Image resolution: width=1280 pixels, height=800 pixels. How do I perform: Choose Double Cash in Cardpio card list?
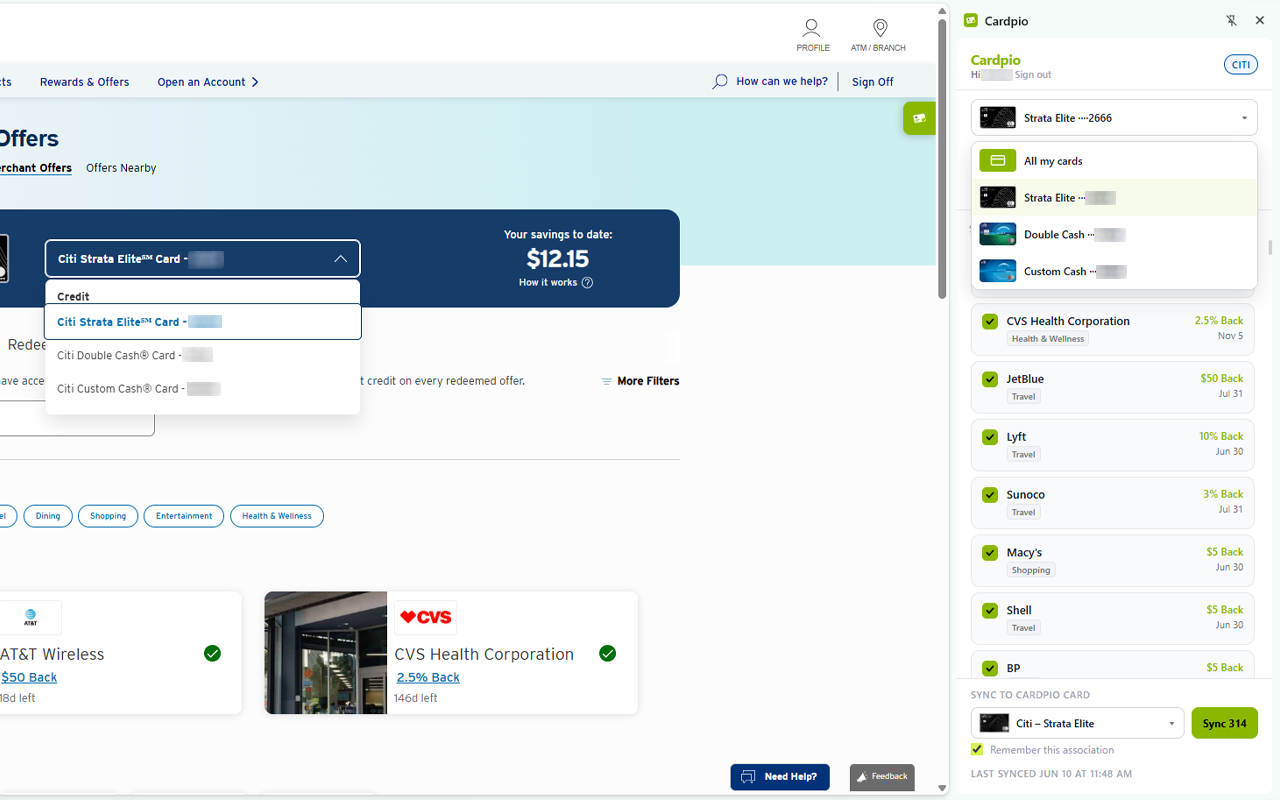point(1114,235)
